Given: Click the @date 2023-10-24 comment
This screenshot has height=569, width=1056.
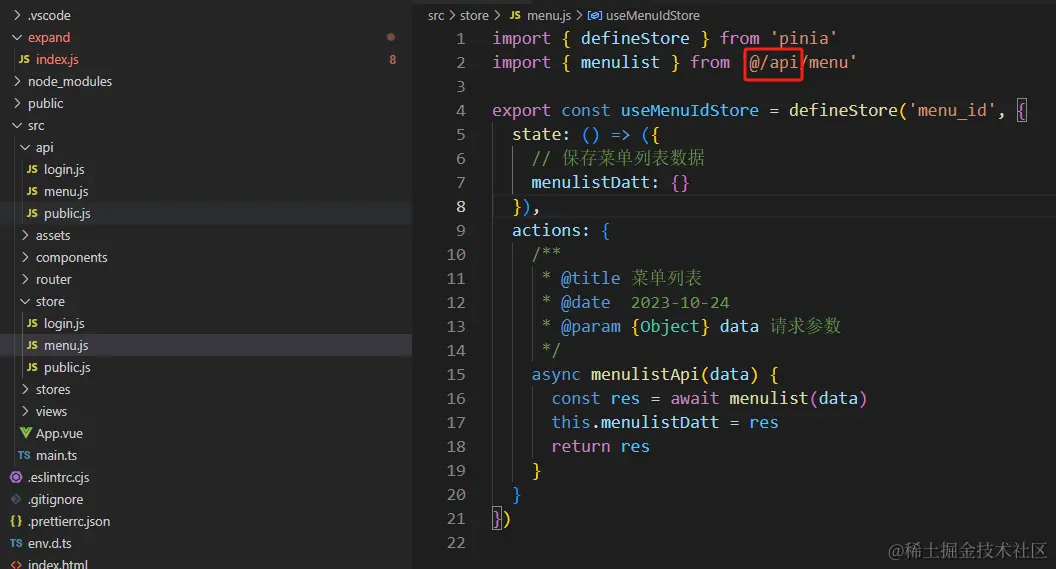Looking at the screenshot, I should click(645, 302).
